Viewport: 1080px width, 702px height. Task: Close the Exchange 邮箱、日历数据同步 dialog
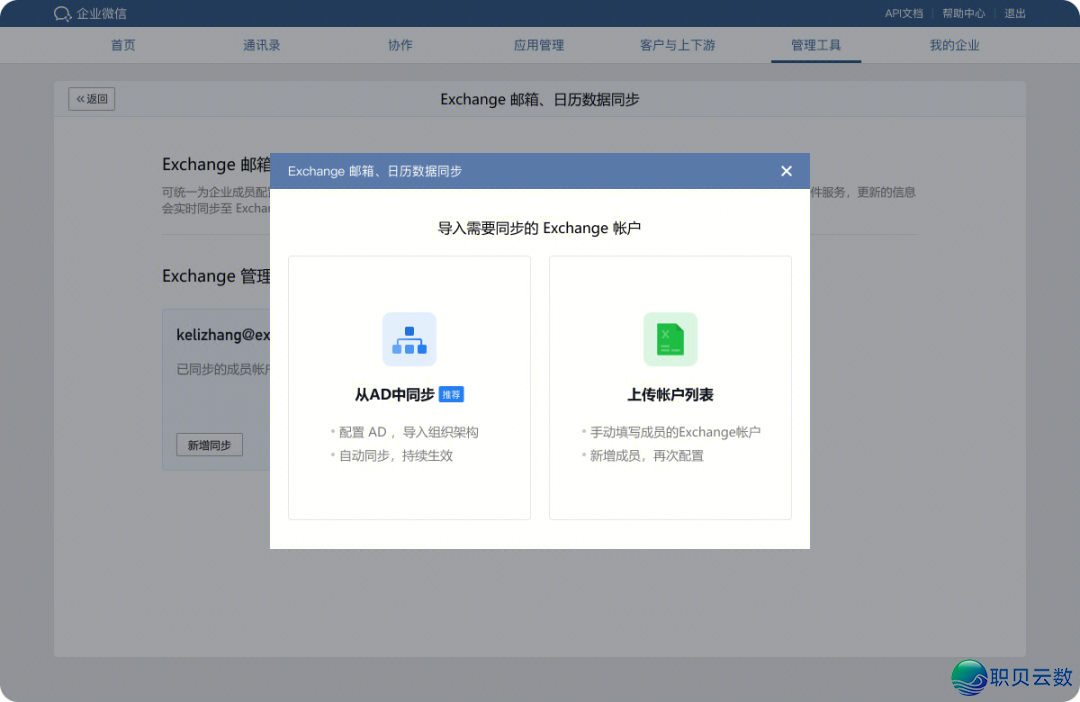point(786,171)
